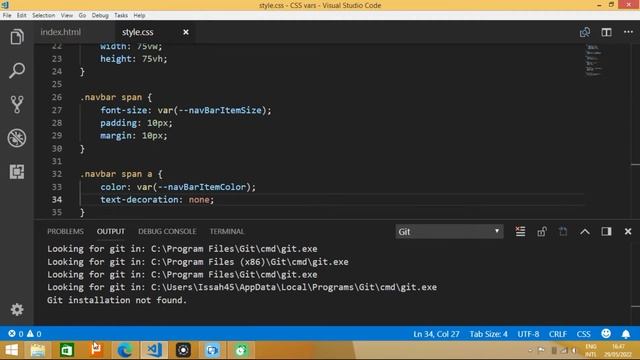Screen dimensions: 640x360
Task: Change language mode via CSS
Action: pyautogui.click(x=584, y=334)
